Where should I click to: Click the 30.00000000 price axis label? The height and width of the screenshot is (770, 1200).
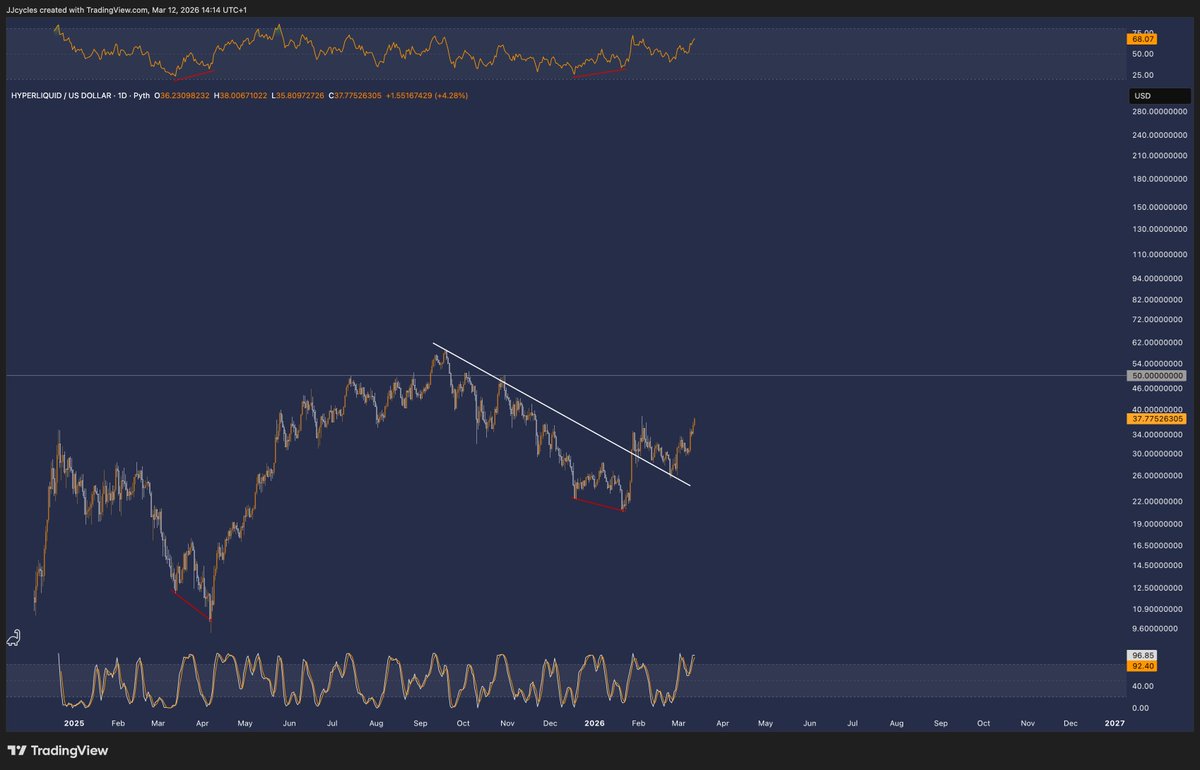1160,453
